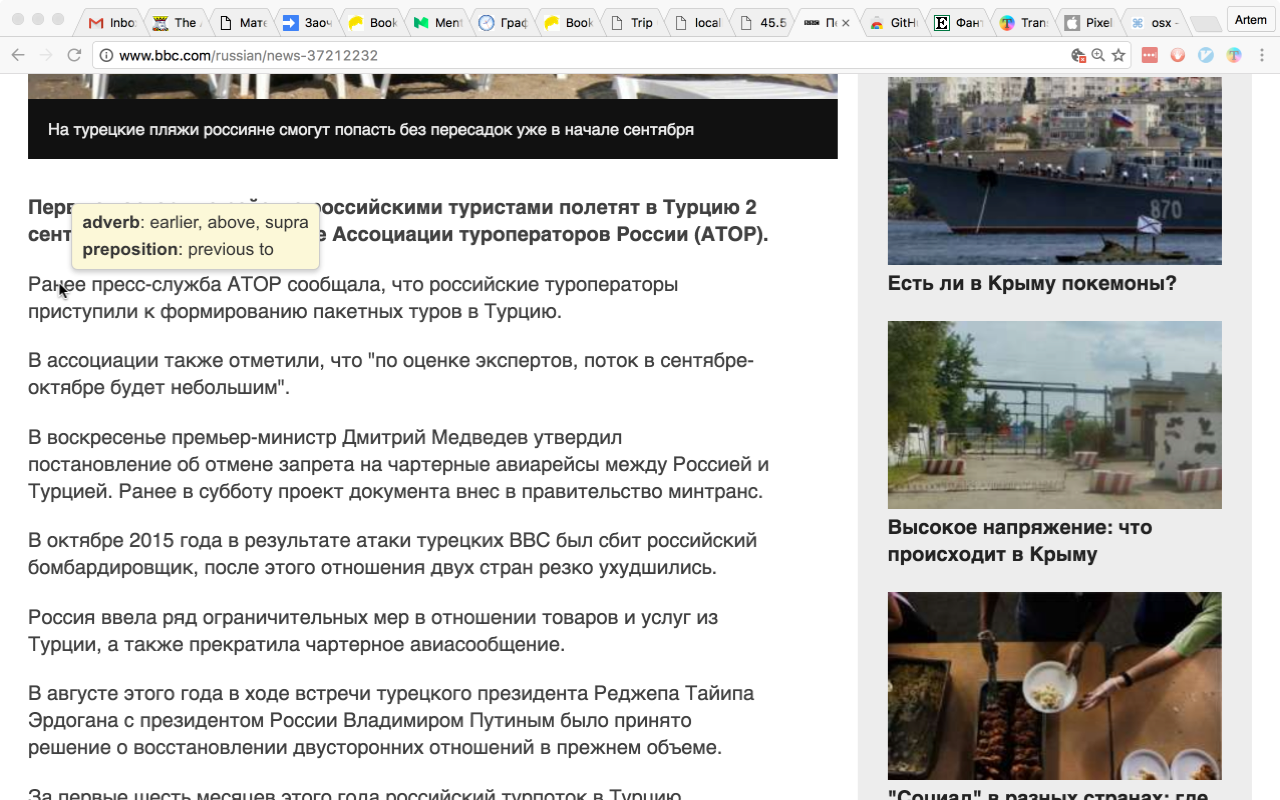Open the red three-dots password extension
This screenshot has height=800, width=1280.
point(1149,55)
